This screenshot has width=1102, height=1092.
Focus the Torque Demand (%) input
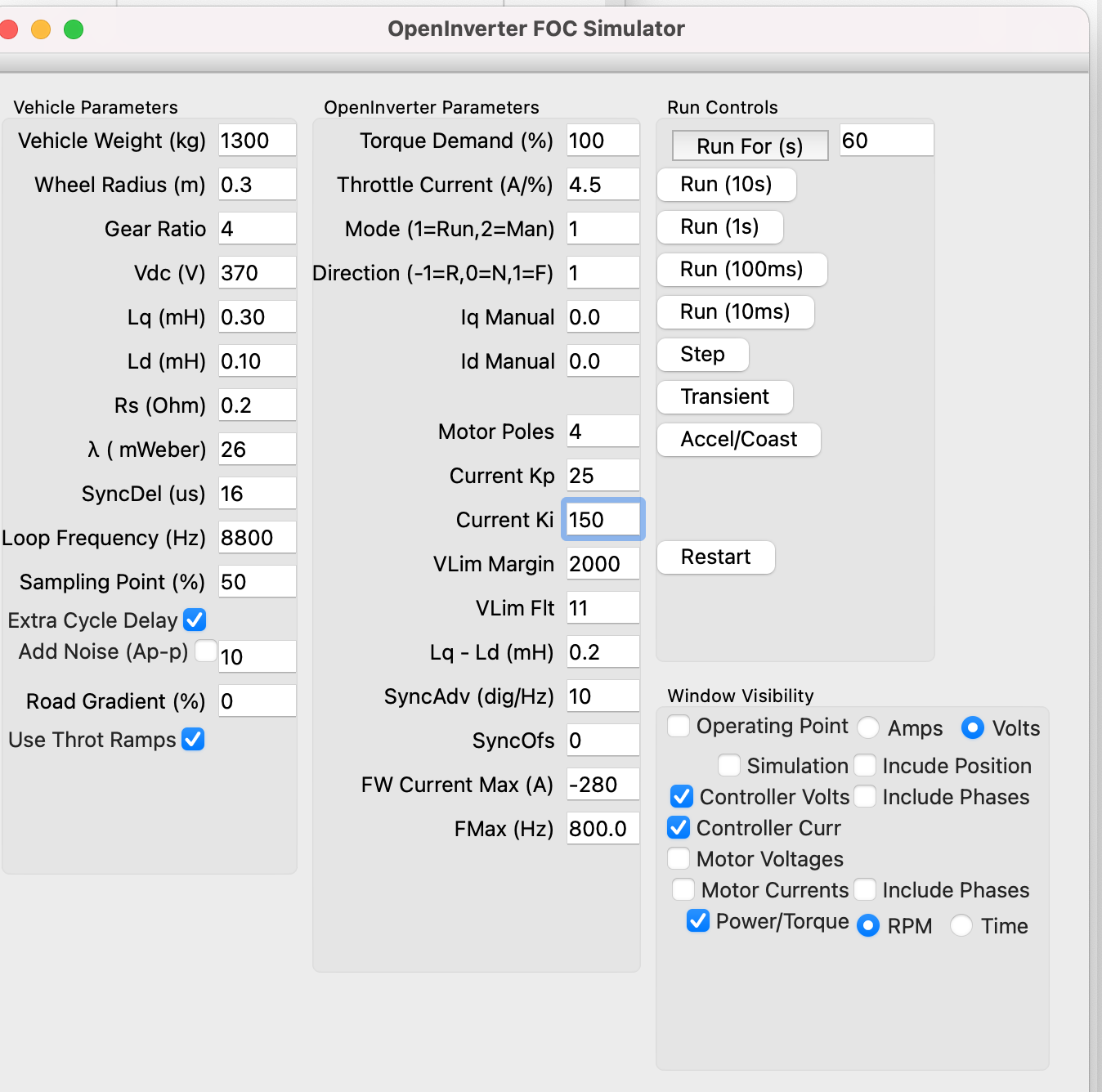click(x=603, y=141)
